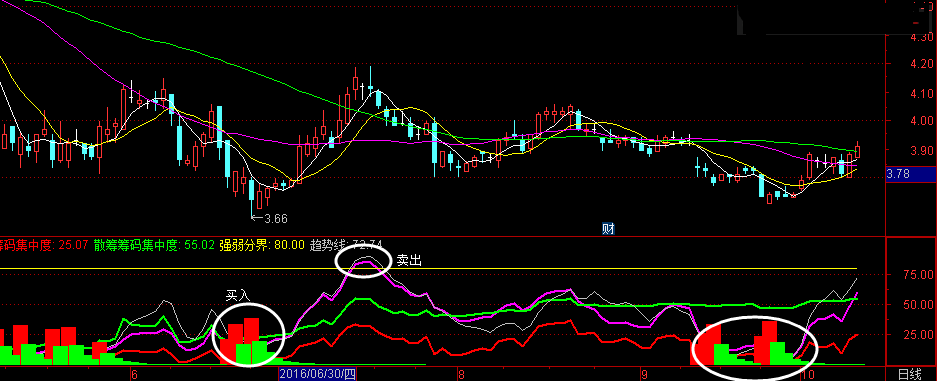This screenshot has width=937, height=381.
Task: Click the white oval circling the sell signal
Action: (x=363, y=263)
